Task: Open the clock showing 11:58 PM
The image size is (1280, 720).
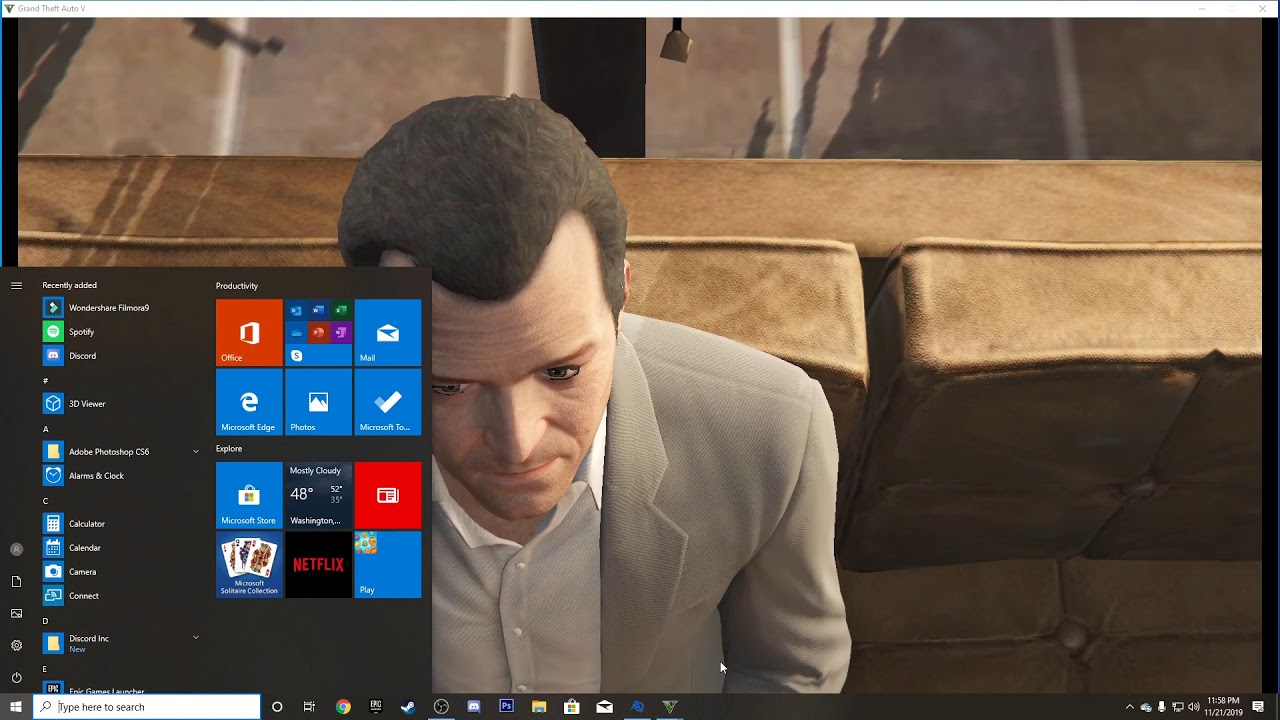Action: (x=1223, y=707)
